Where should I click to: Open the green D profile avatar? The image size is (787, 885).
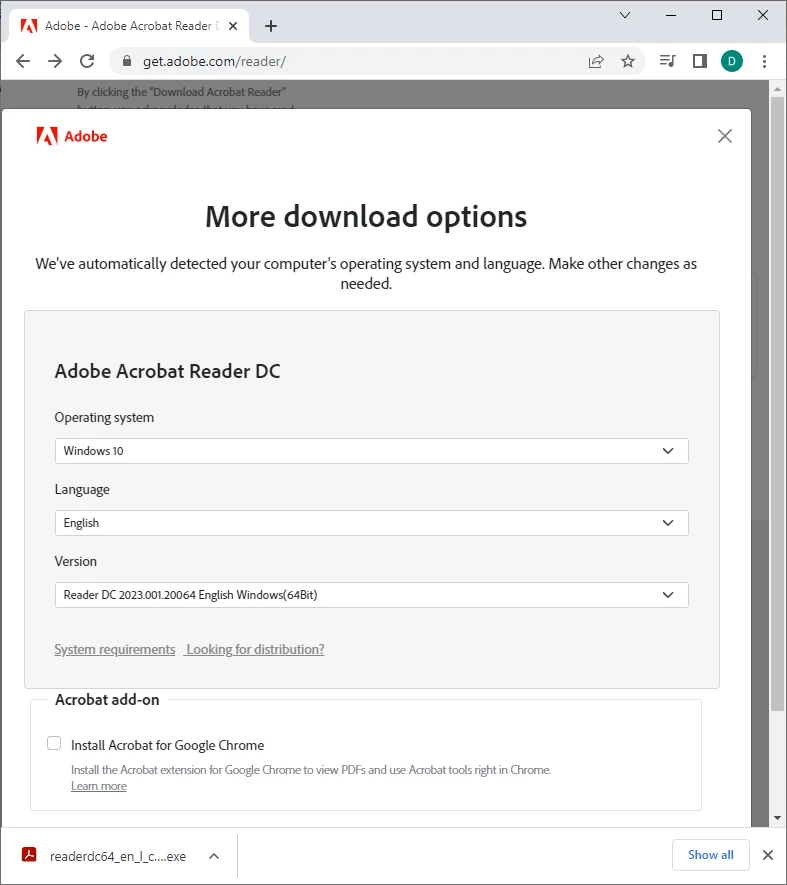(732, 61)
